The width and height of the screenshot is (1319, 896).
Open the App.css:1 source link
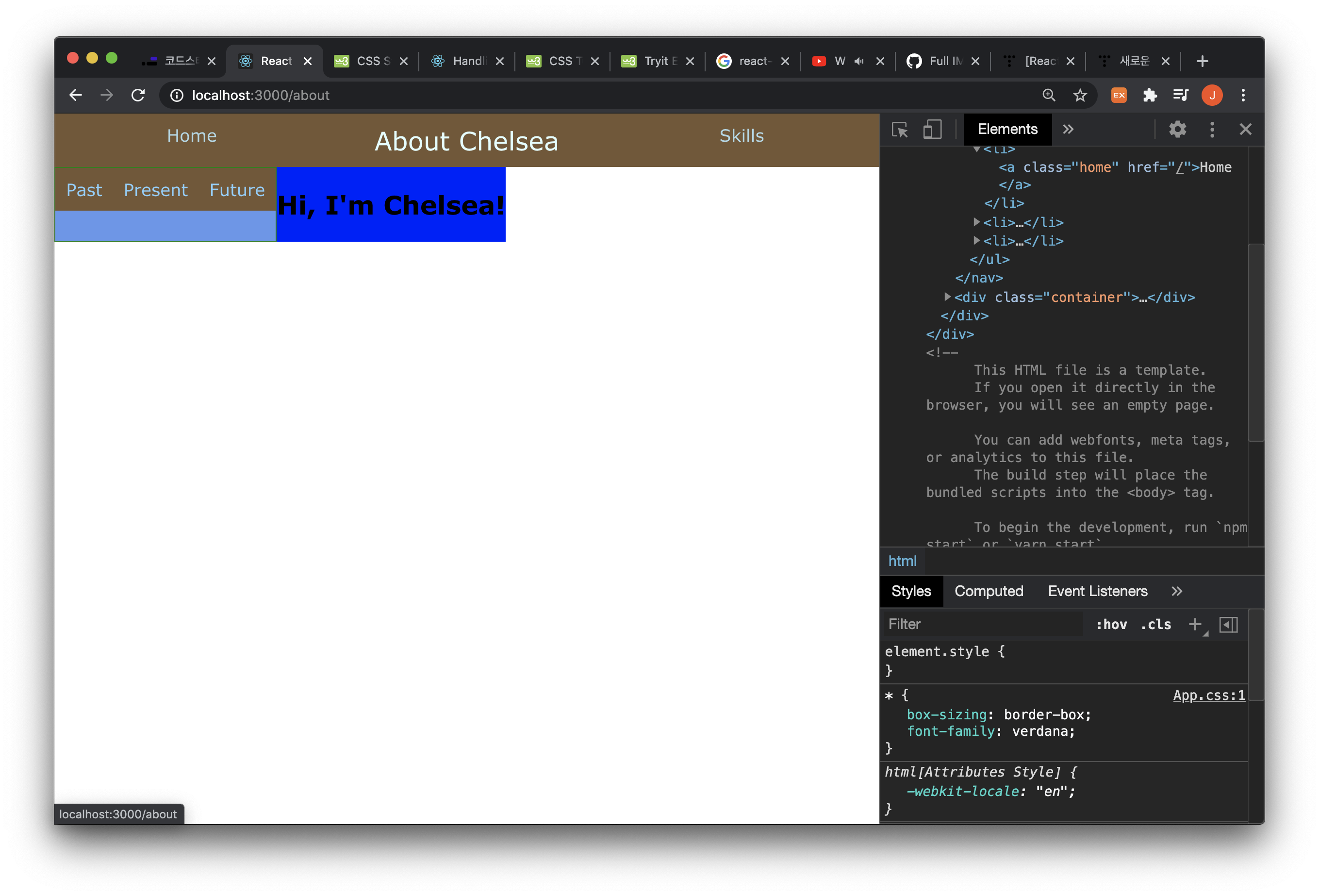[x=1208, y=695]
